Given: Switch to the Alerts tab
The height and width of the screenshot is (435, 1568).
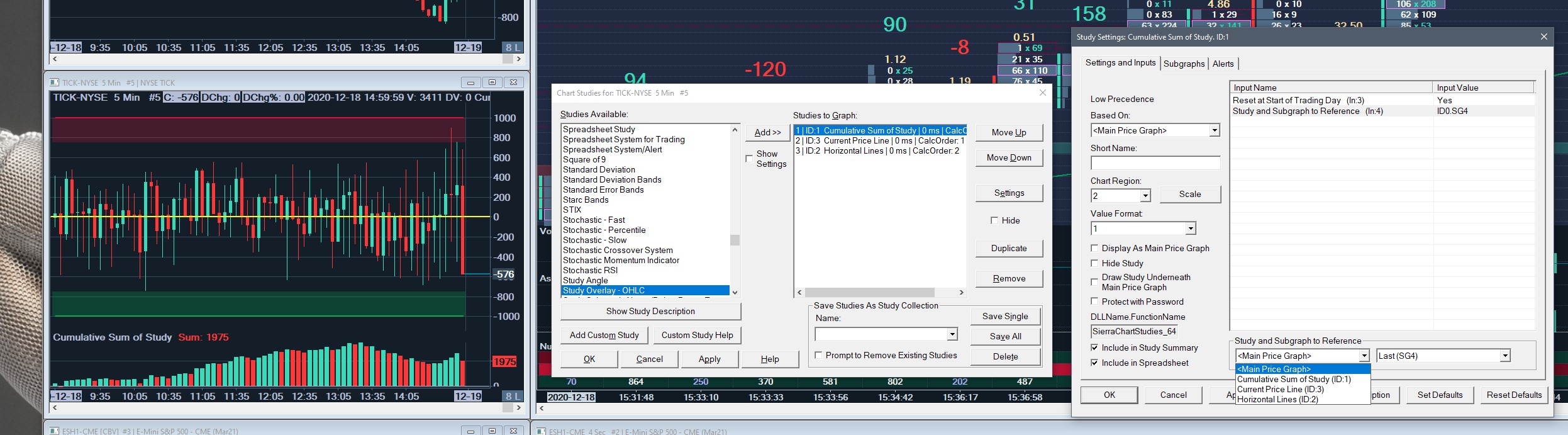Looking at the screenshot, I should 1223,64.
